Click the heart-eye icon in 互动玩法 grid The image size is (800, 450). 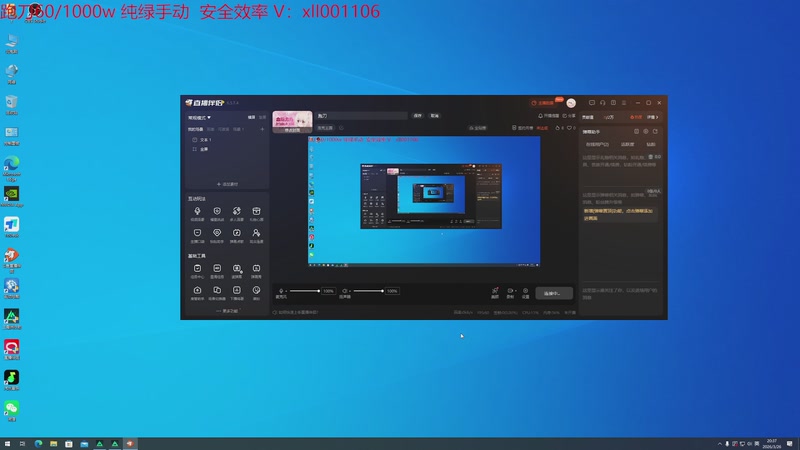[217, 233]
